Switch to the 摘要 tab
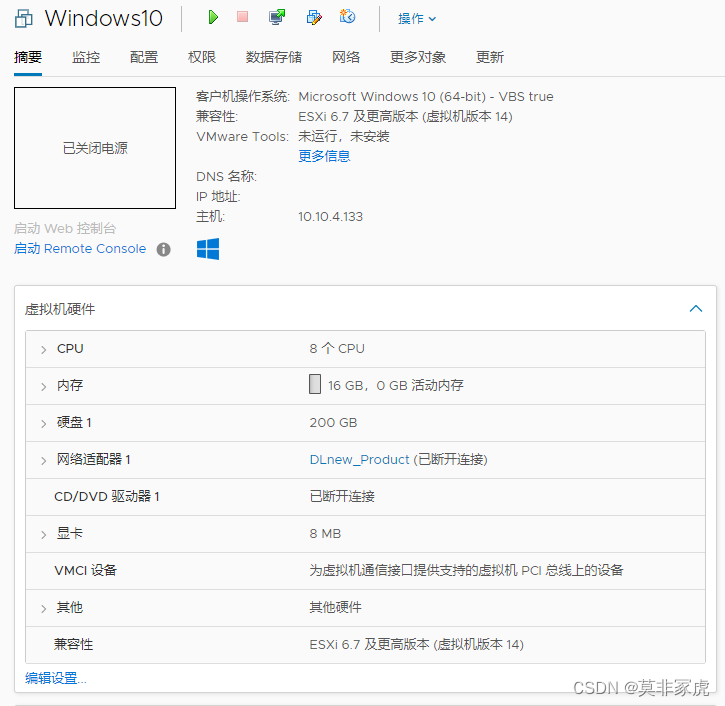 28,57
